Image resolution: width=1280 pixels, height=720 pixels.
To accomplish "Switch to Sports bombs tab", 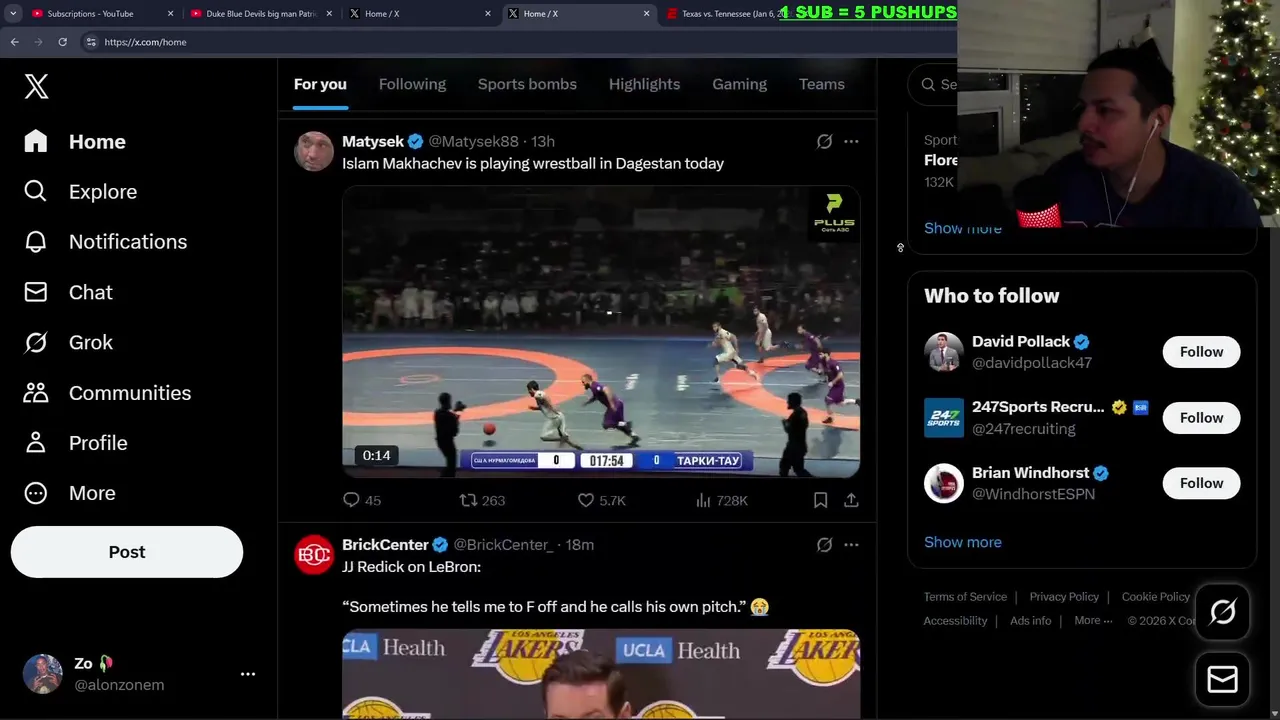I will point(527,85).
